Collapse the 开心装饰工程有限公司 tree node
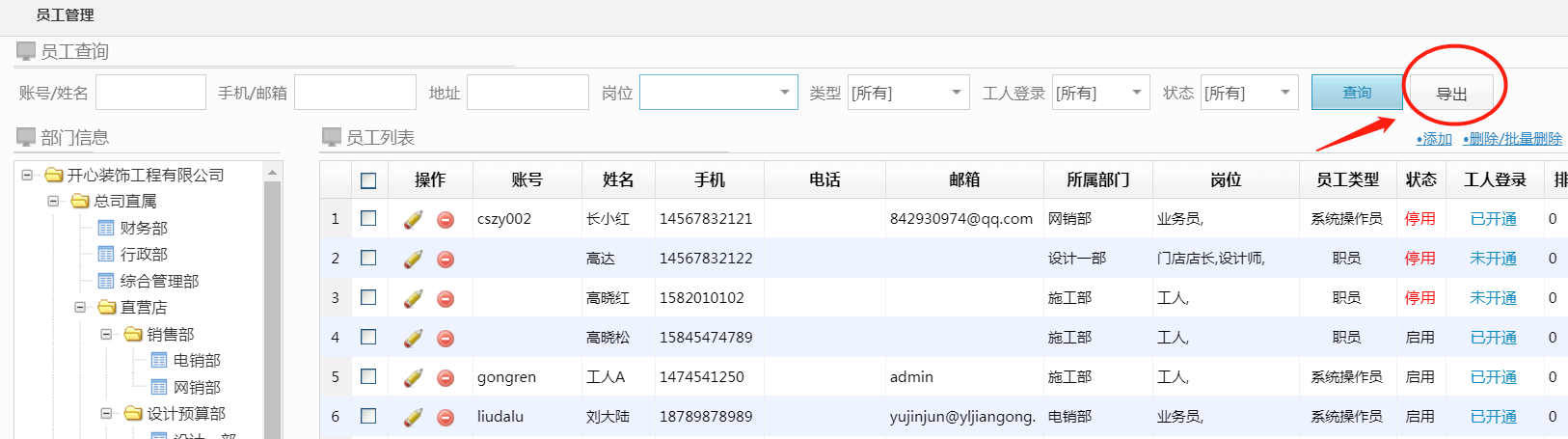 click(x=27, y=175)
